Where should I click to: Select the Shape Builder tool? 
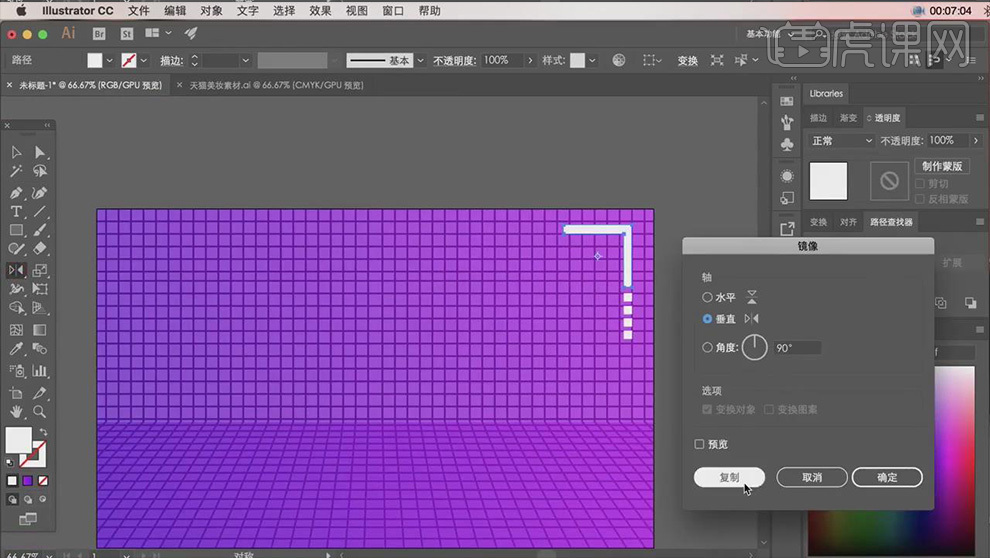(x=16, y=308)
